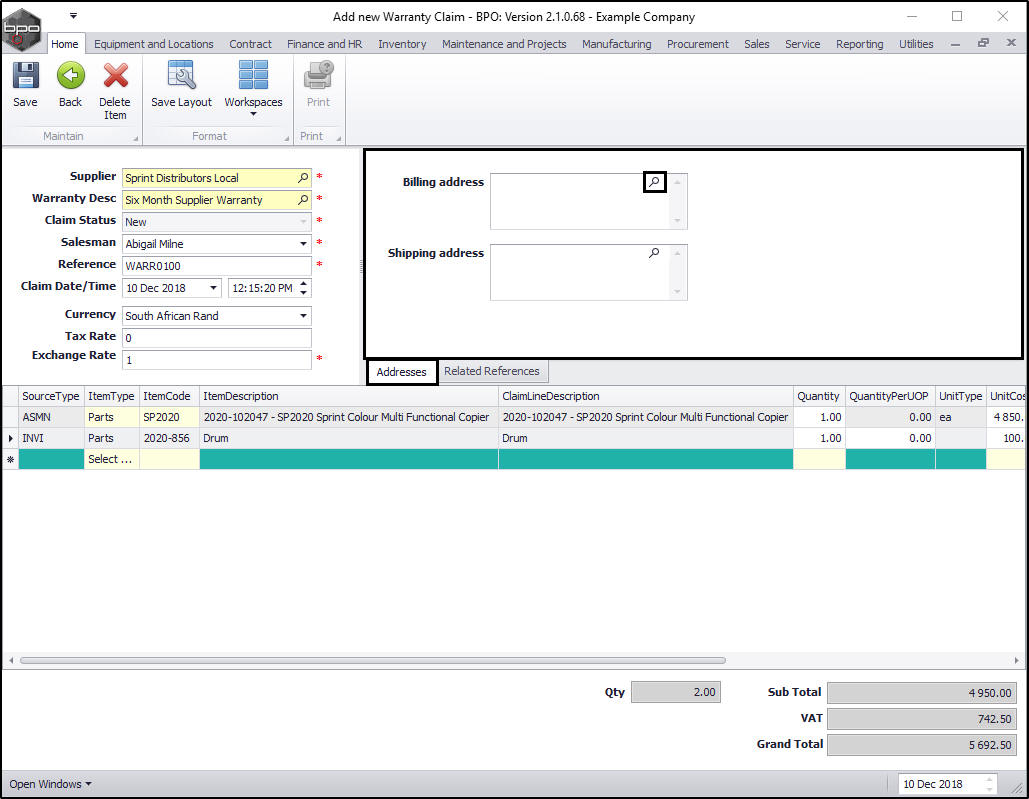
Task: Decrease claim time with down spinner
Action: [x=303, y=292]
